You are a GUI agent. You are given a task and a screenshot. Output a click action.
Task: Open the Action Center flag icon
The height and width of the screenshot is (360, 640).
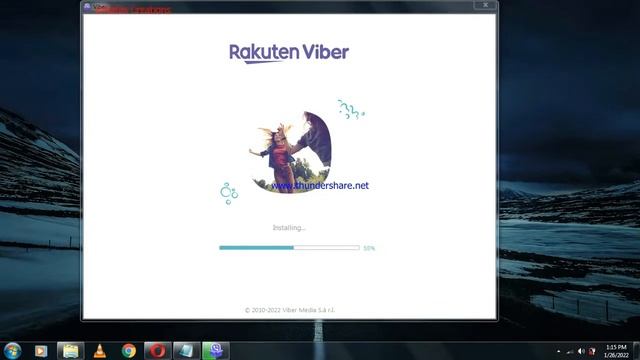point(592,351)
